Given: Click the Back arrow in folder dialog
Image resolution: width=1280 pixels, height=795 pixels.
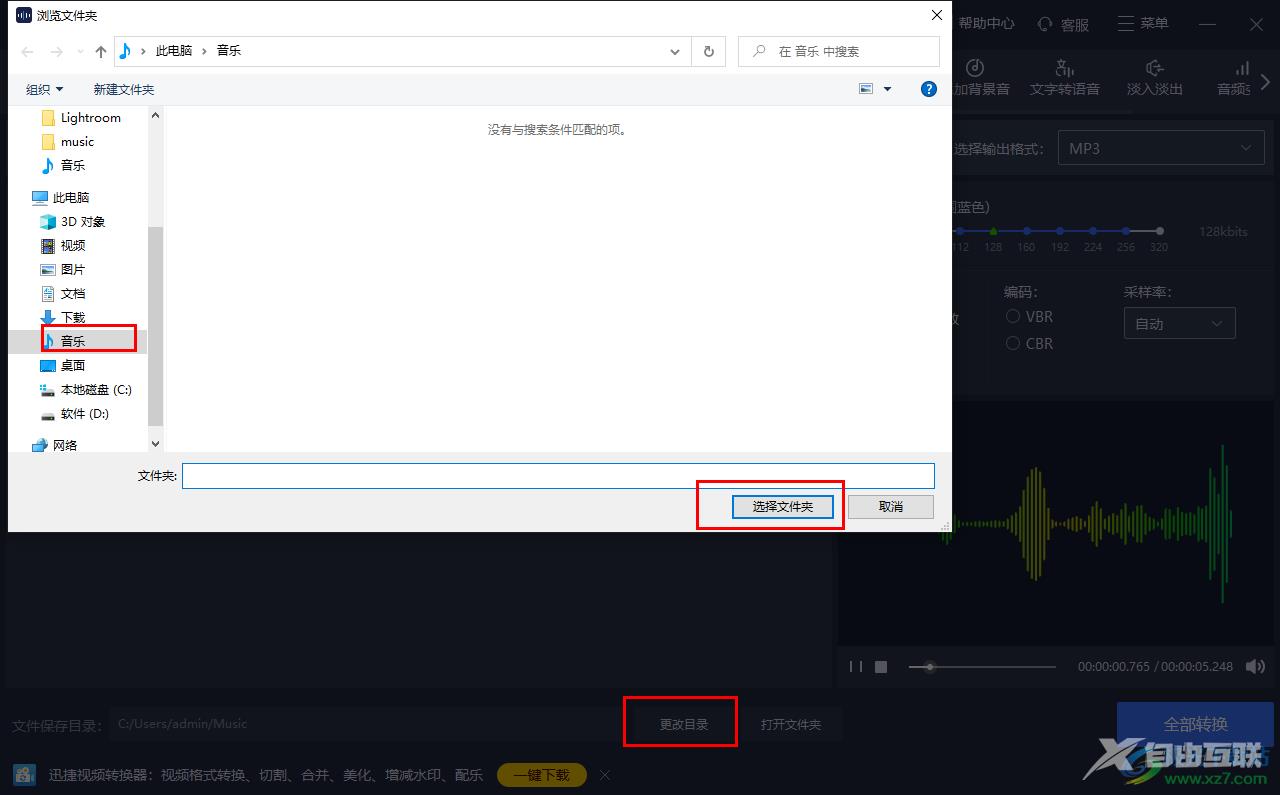Looking at the screenshot, I should (29, 51).
